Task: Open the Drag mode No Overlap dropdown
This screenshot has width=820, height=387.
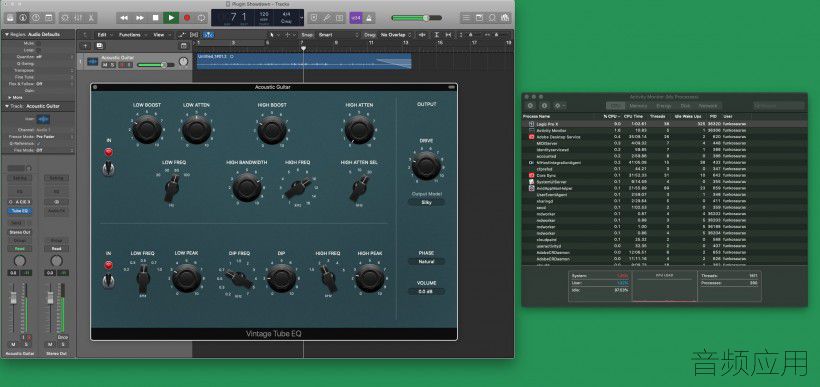Action: [x=396, y=35]
